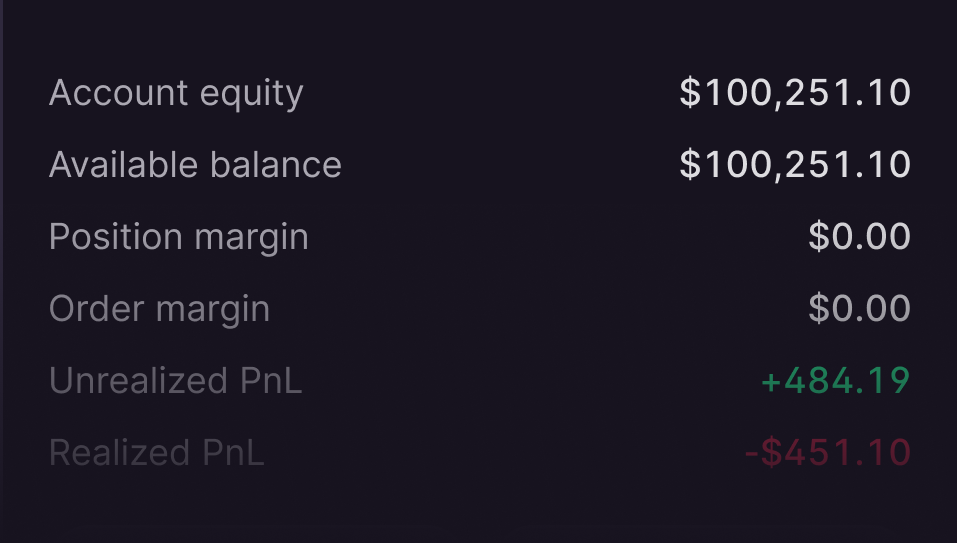Select the Available balance amount $100,251.10
The width and height of the screenshot is (957, 543).
coord(795,165)
